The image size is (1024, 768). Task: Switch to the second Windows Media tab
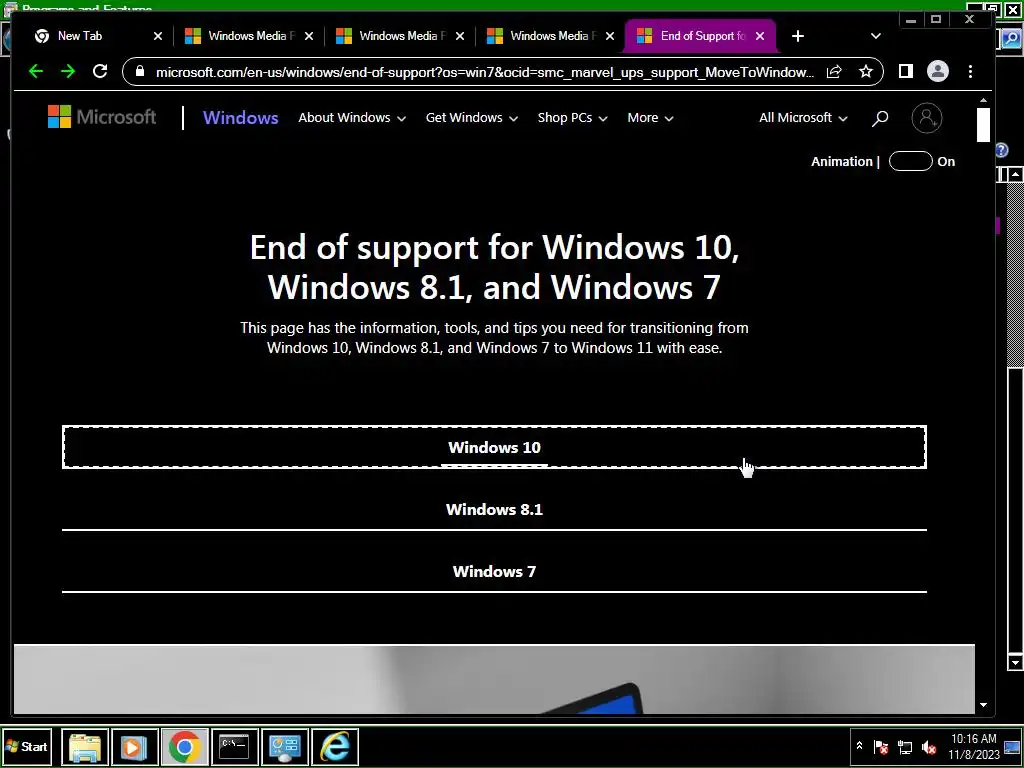click(398, 36)
